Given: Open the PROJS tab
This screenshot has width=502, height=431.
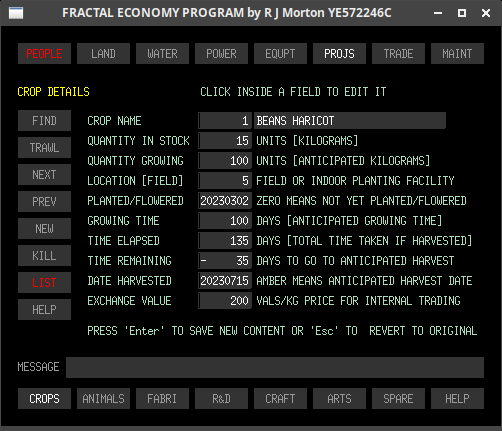Looking at the screenshot, I should click(x=339, y=54).
